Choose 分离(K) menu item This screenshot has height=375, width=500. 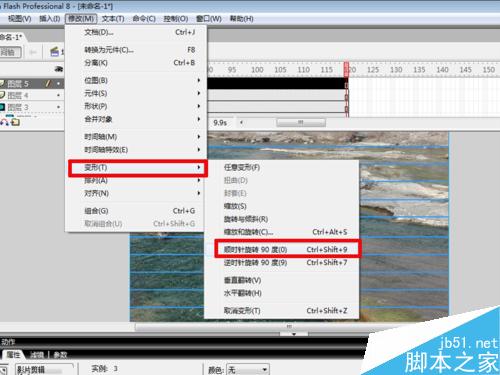[136, 63]
